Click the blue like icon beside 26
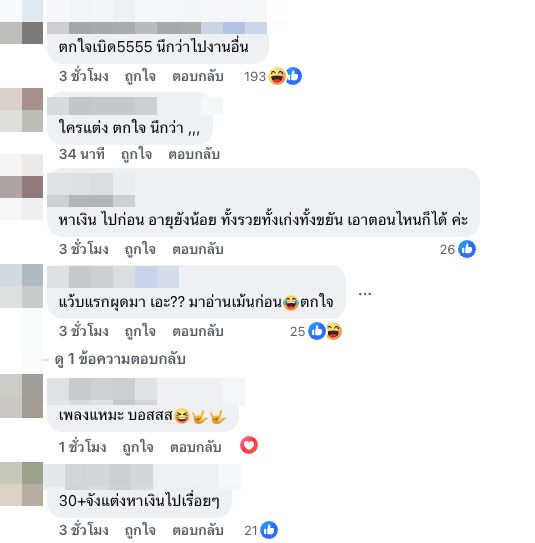Viewport: 535px width, 543px height. coord(467,249)
